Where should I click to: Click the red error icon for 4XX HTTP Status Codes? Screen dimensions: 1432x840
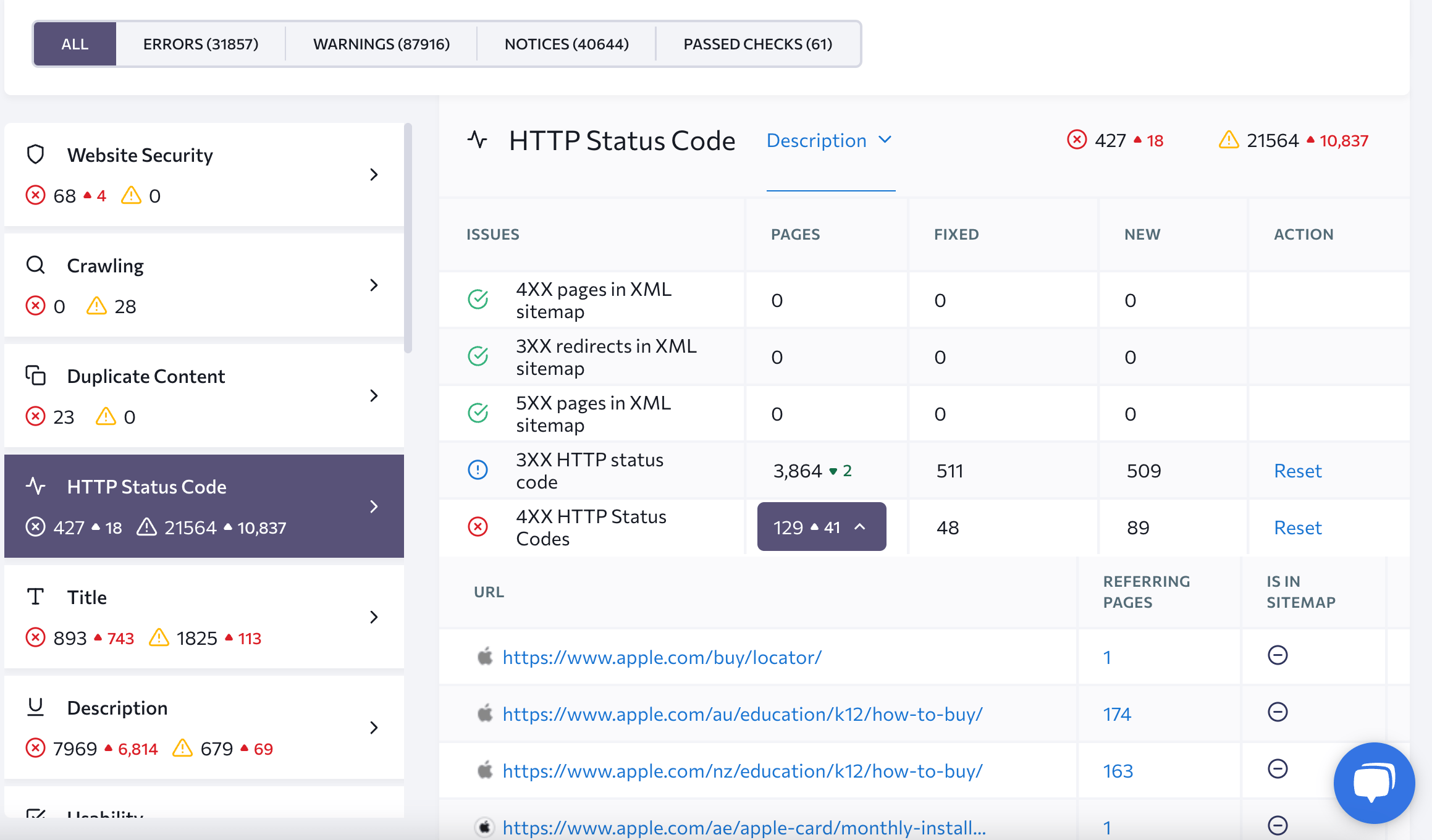(478, 527)
